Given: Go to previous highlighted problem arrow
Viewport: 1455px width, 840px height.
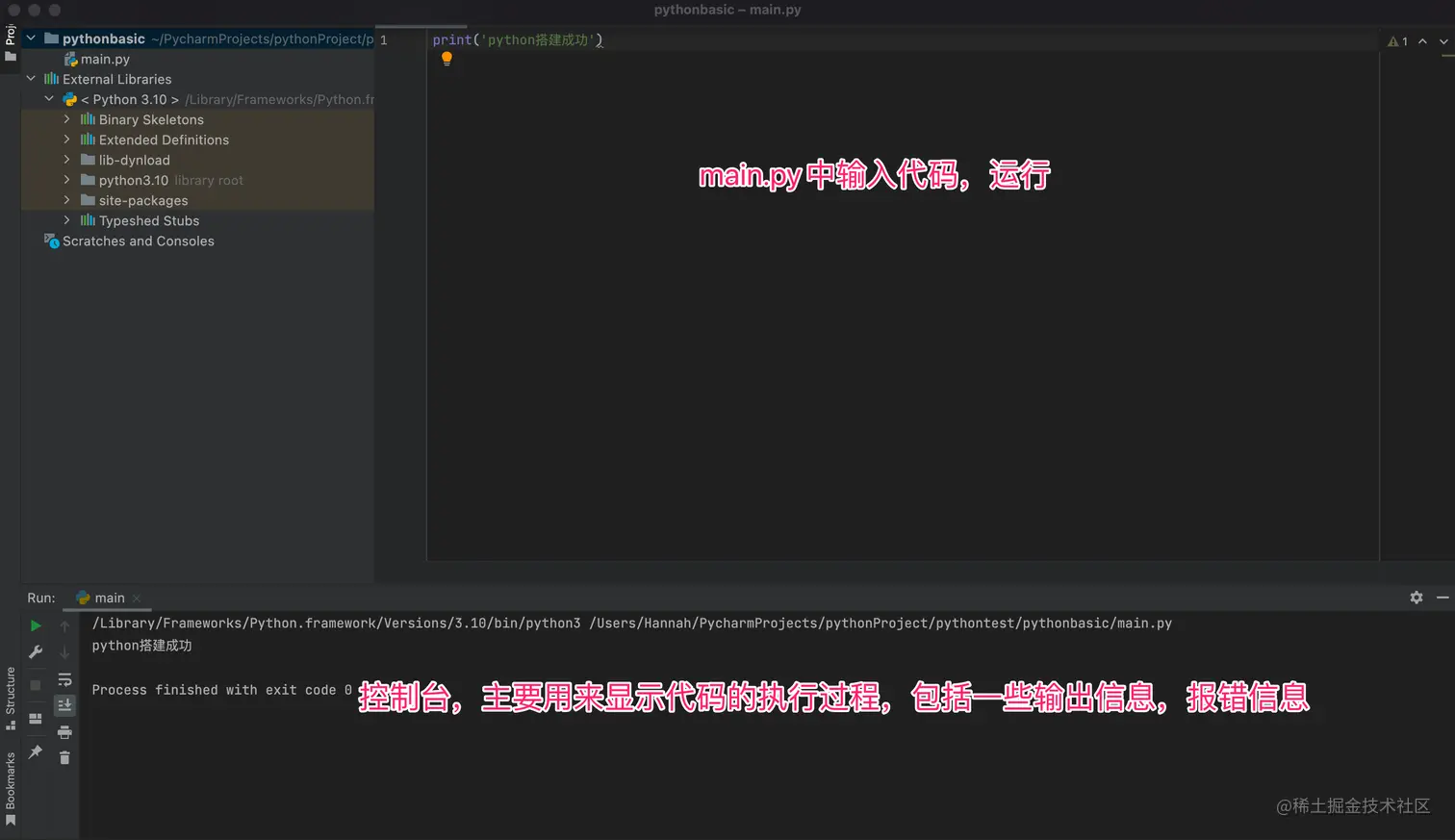Looking at the screenshot, I should (x=1422, y=41).
